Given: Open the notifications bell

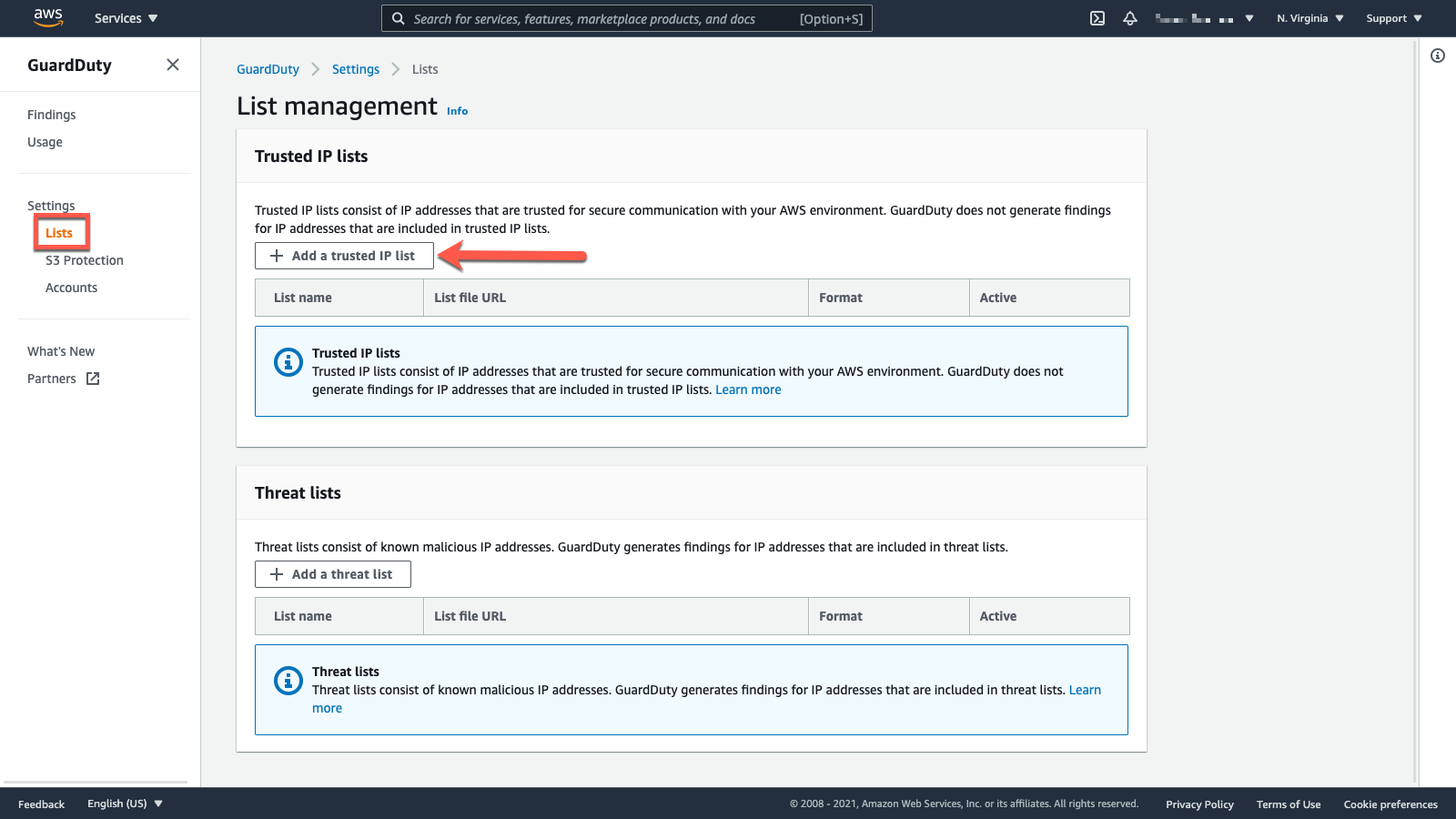Looking at the screenshot, I should coord(1130,18).
